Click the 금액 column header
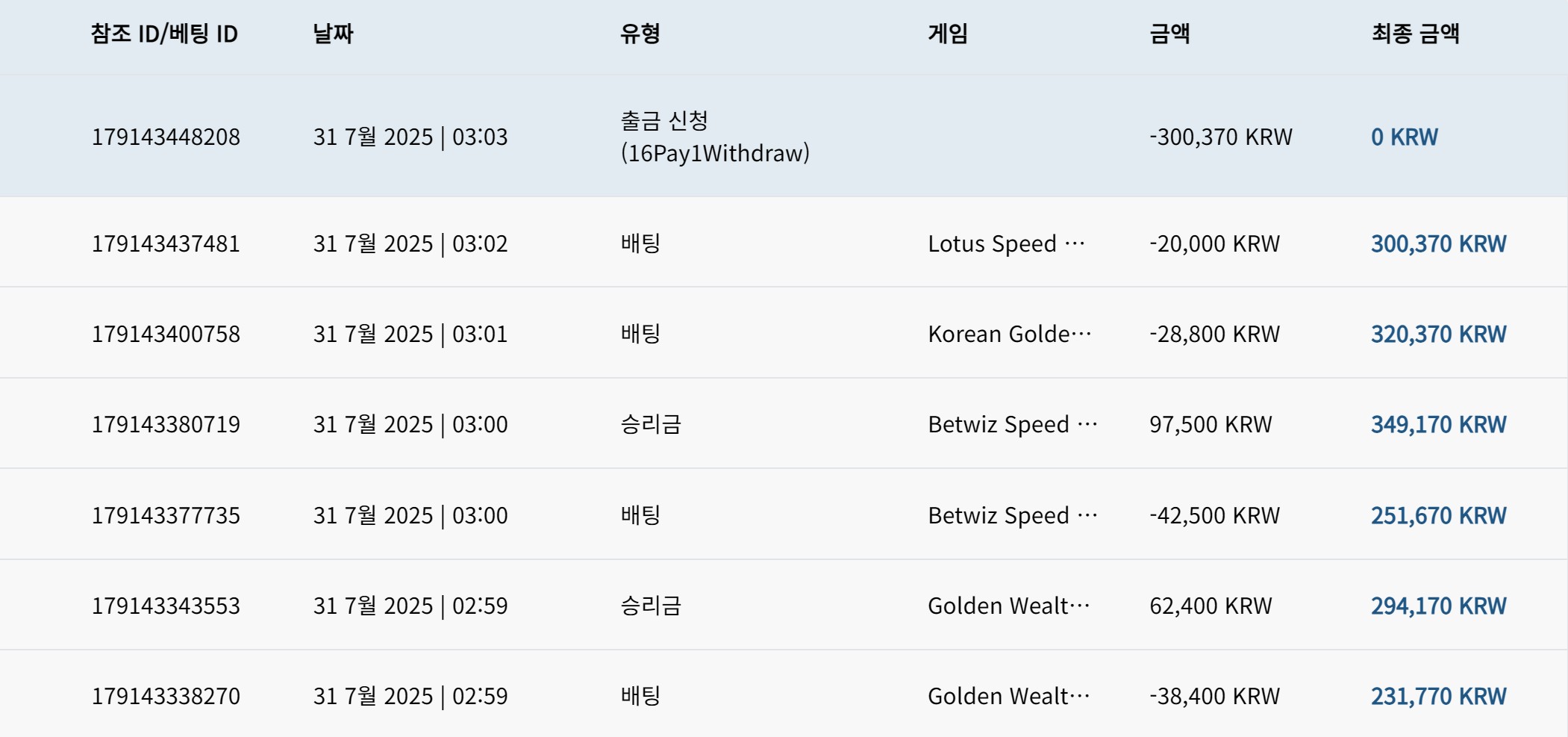The height and width of the screenshot is (737, 1568). 1169,34
